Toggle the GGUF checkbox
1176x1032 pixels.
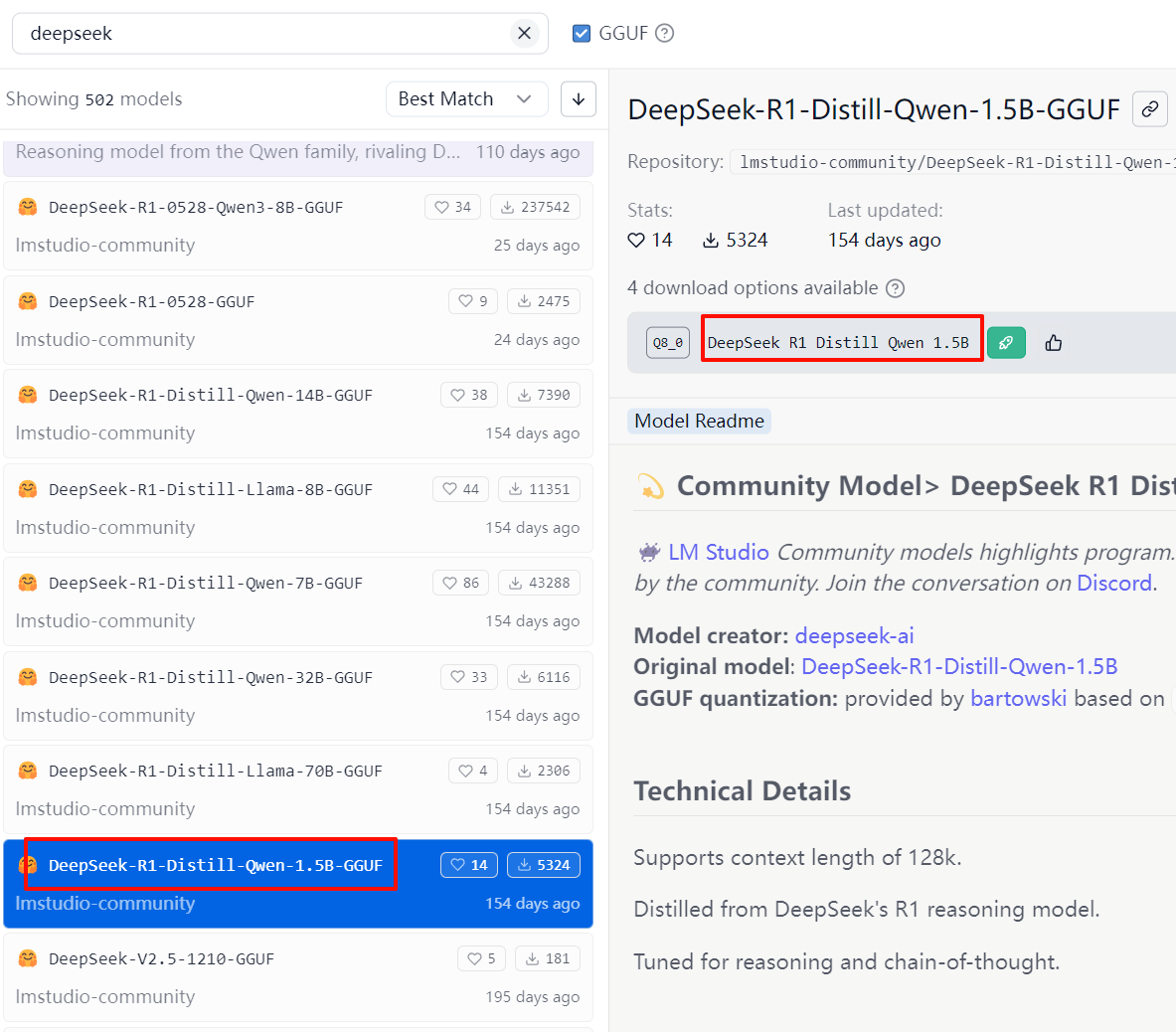(582, 33)
